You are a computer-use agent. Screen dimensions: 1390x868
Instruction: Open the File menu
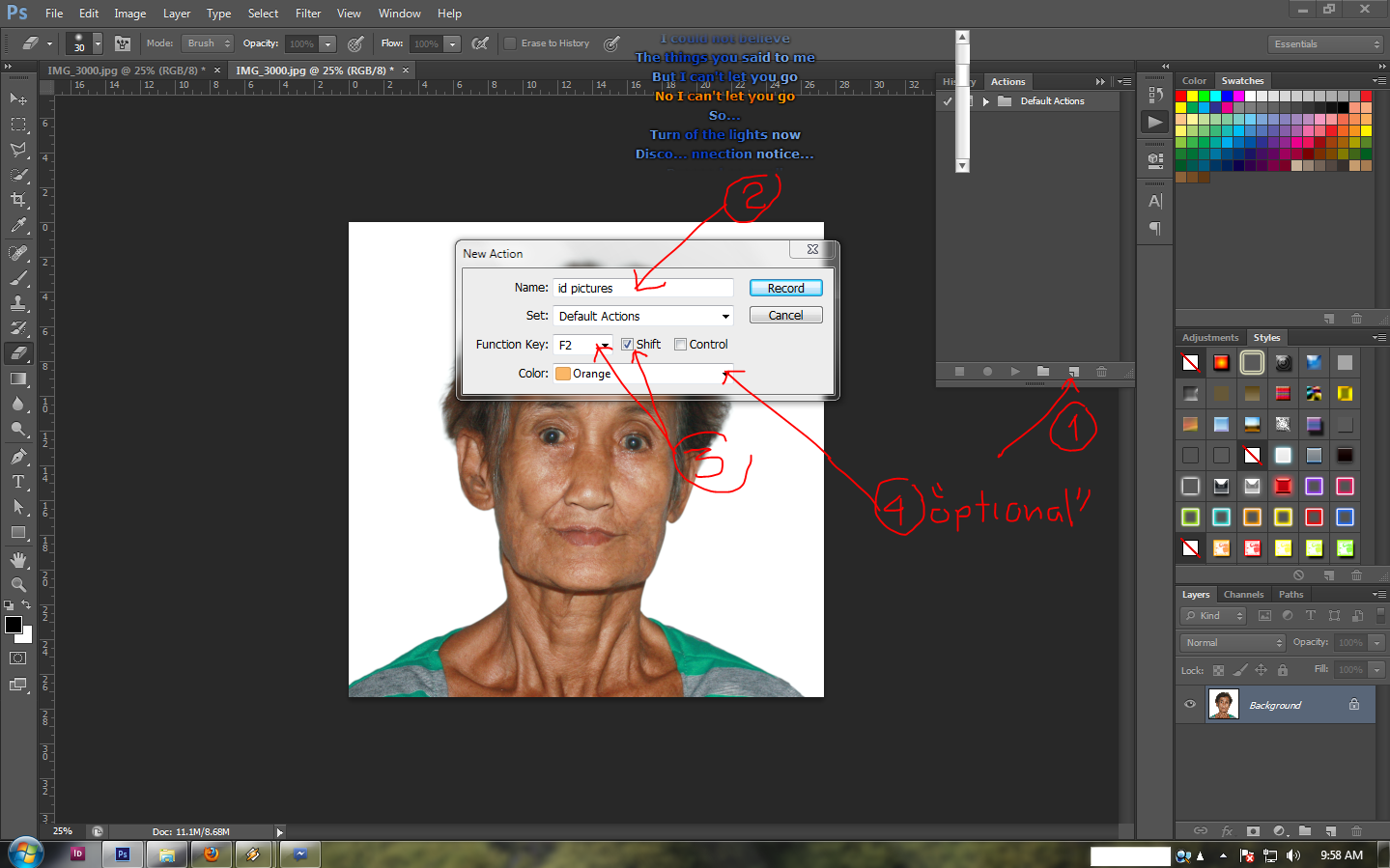tap(54, 14)
